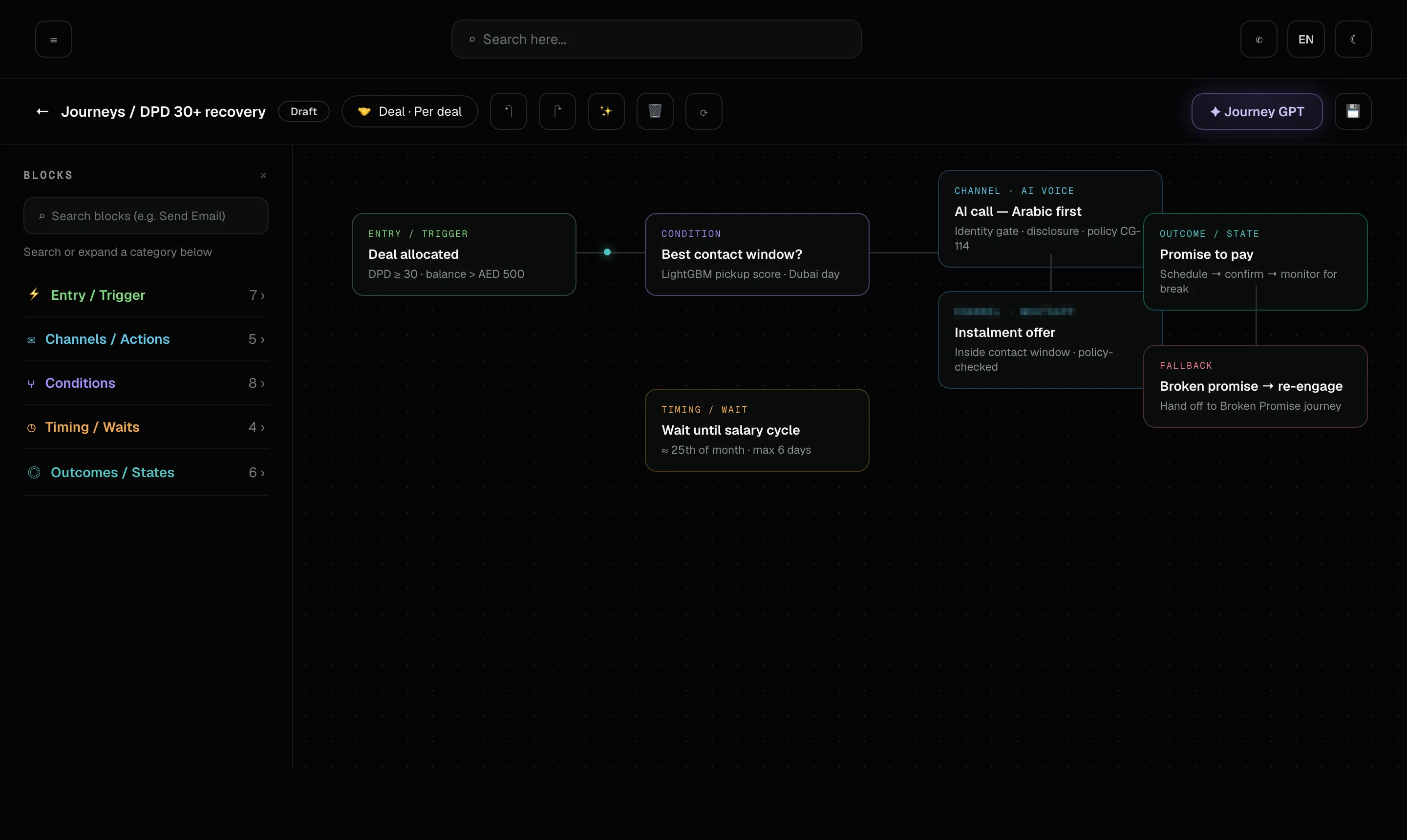The height and width of the screenshot is (840, 1407).
Task: Click "Search or expand a category below" hint
Action: coord(118,252)
